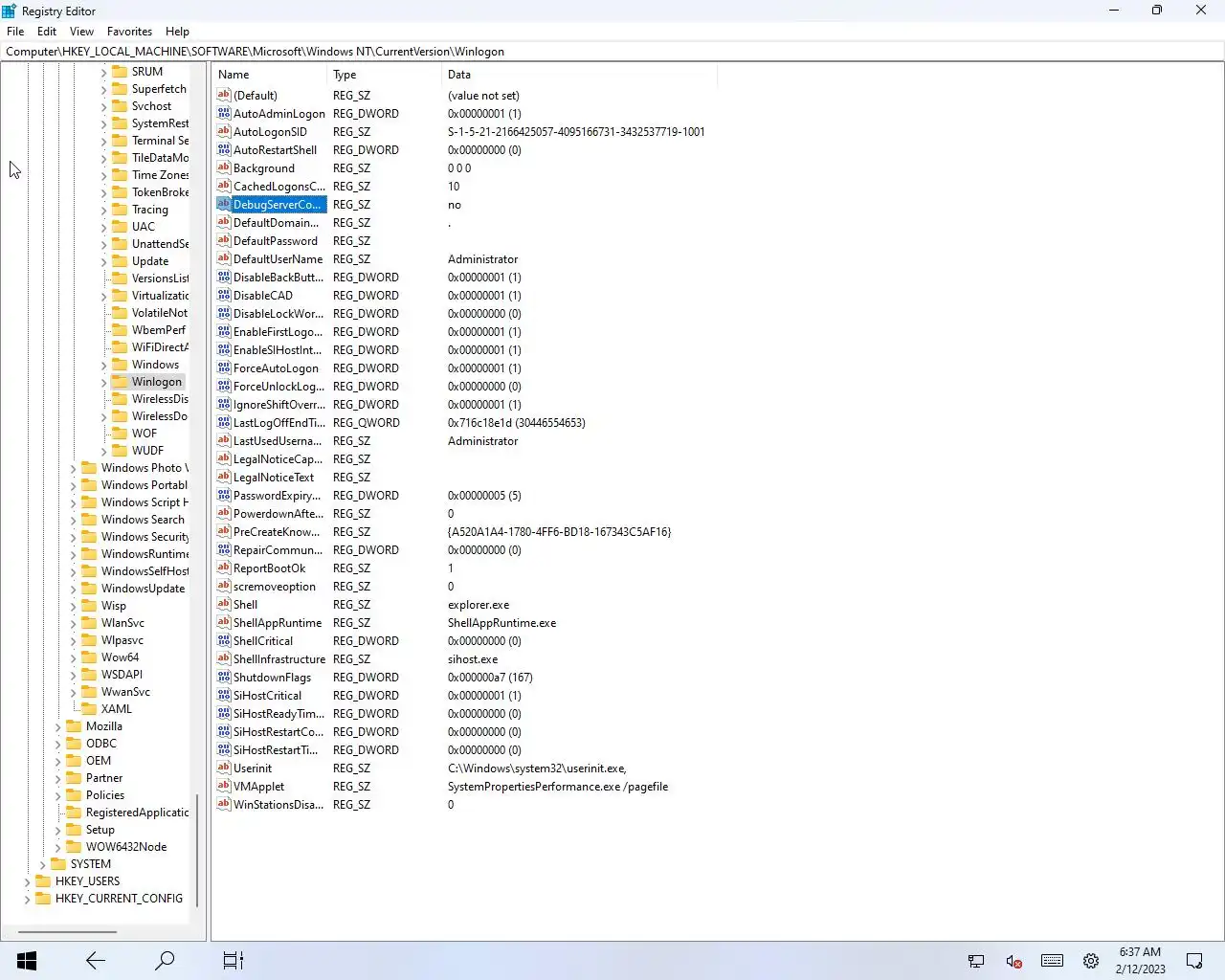Click the Background string value icon
The image size is (1225, 980).
pos(224,167)
